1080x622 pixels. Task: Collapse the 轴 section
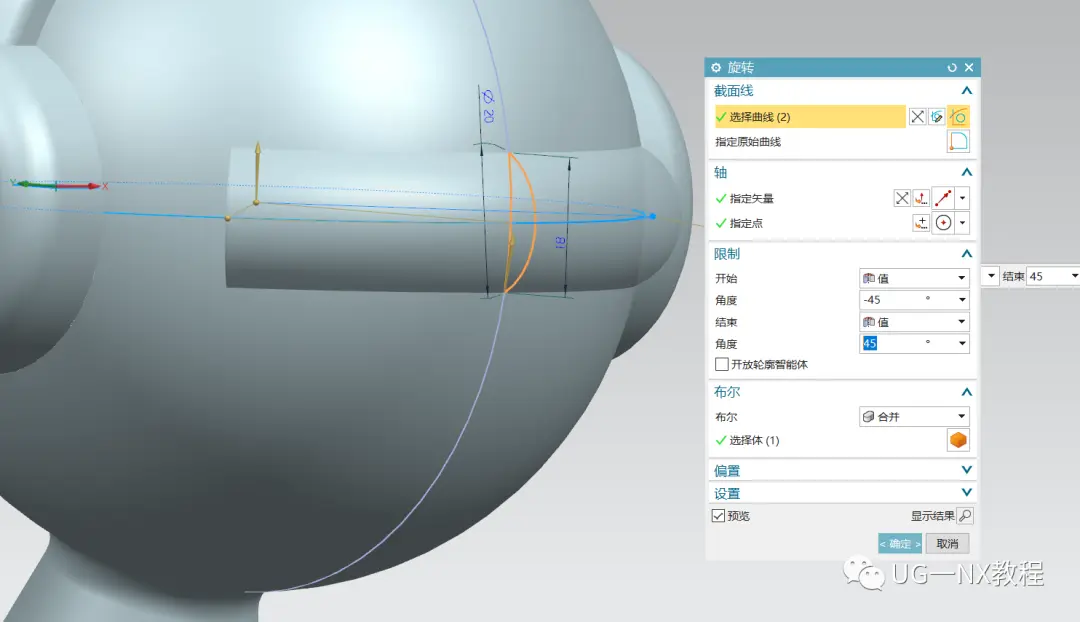pyautogui.click(x=966, y=172)
